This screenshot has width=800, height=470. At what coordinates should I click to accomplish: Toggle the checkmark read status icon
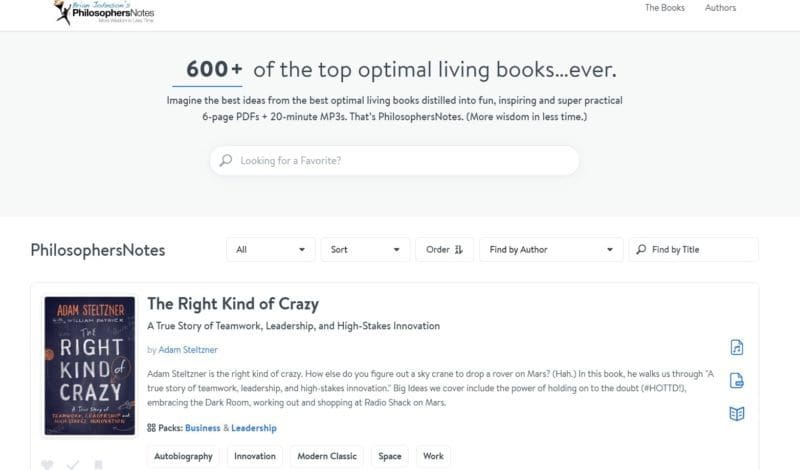[73, 465]
